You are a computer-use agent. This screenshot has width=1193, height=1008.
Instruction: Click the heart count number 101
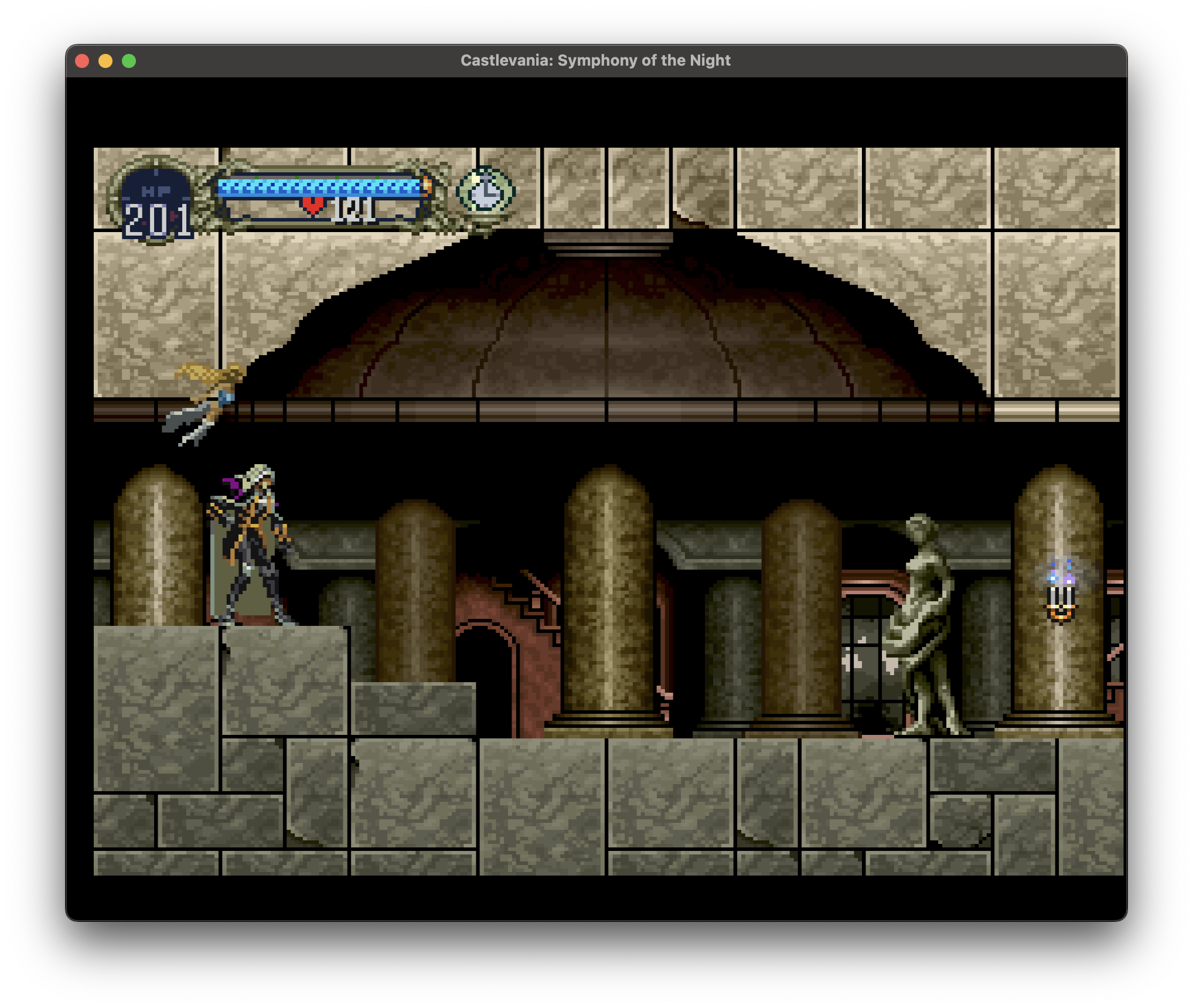pos(354,210)
